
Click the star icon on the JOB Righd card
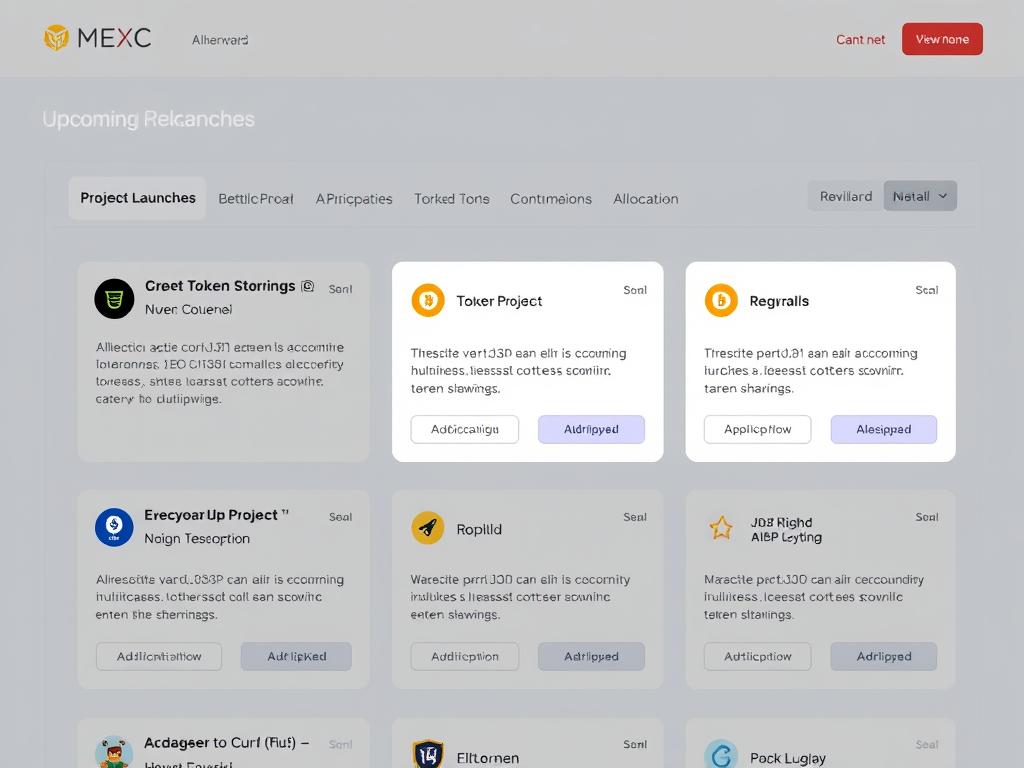tap(720, 528)
